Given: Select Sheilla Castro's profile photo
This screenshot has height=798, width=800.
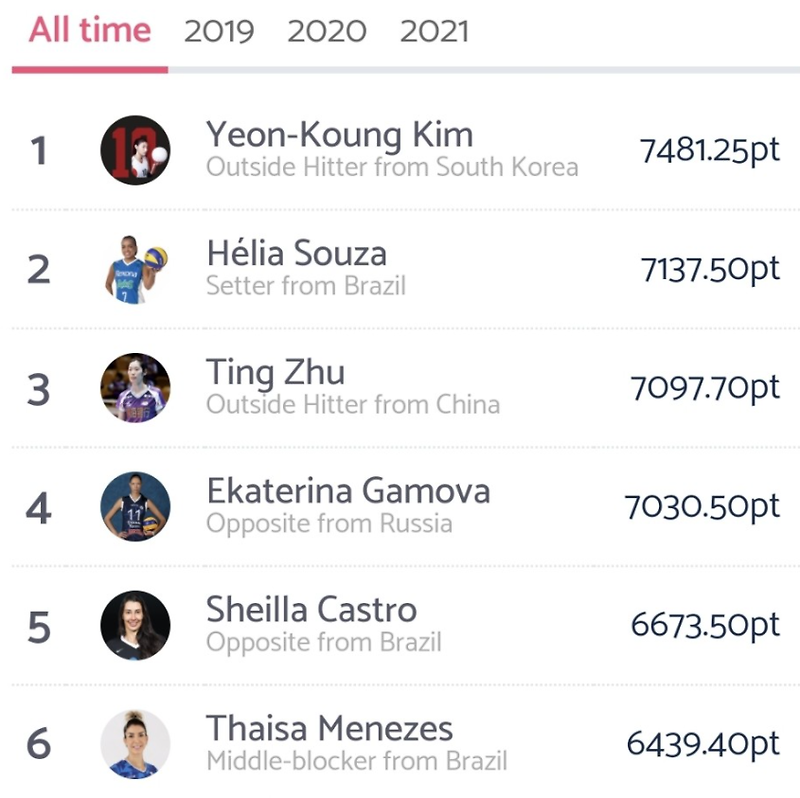Looking at the screenshot, I should pyautogui.click(x=136, y=625).
